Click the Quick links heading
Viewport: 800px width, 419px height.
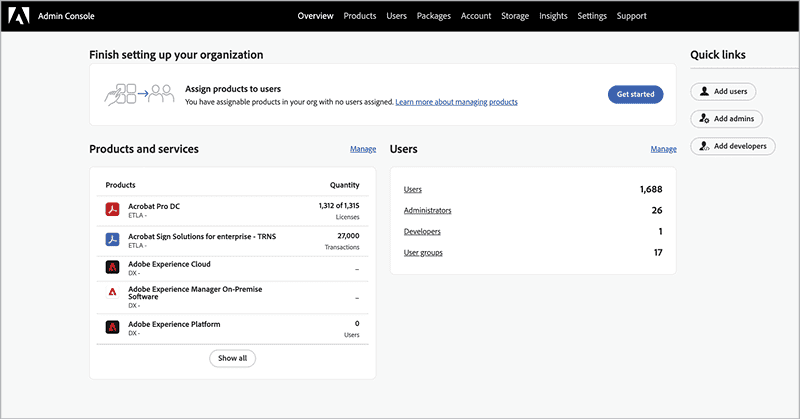click(718, 55)
